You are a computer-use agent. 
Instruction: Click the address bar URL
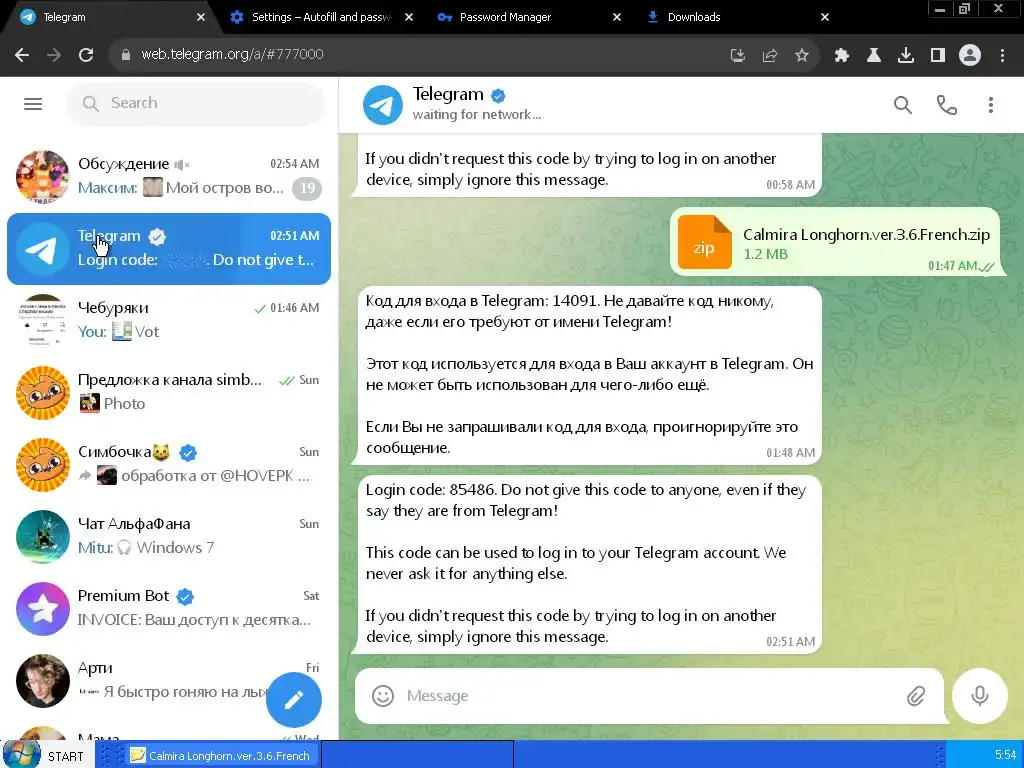click(x=232, y=54)
